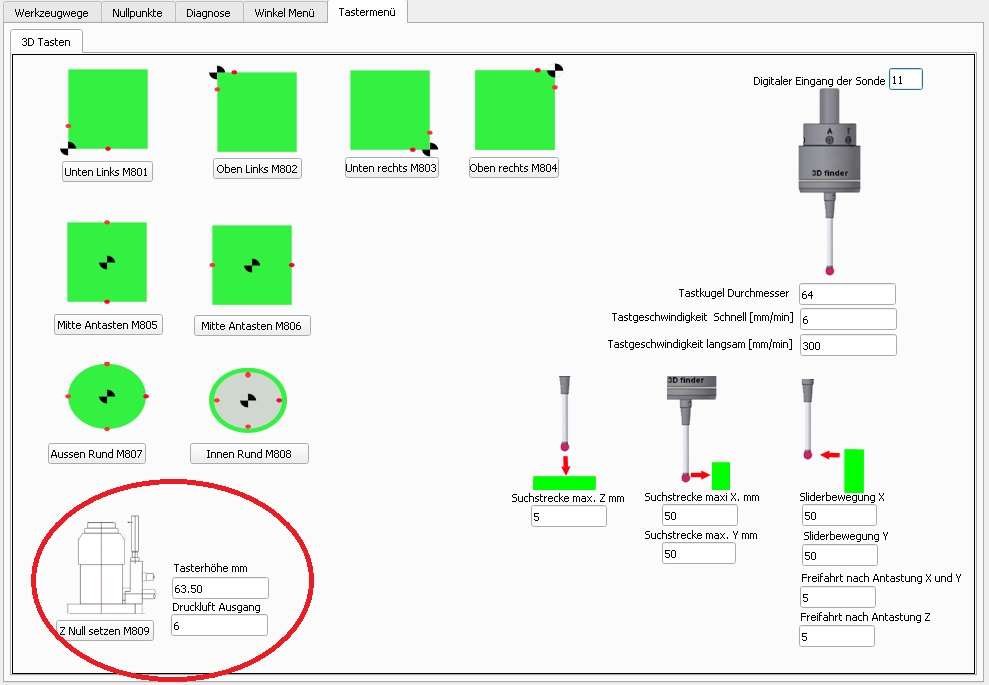Focus the Tastkugel Durchmesser field
This screenshot has width=989, height=685.
point(847,294)
